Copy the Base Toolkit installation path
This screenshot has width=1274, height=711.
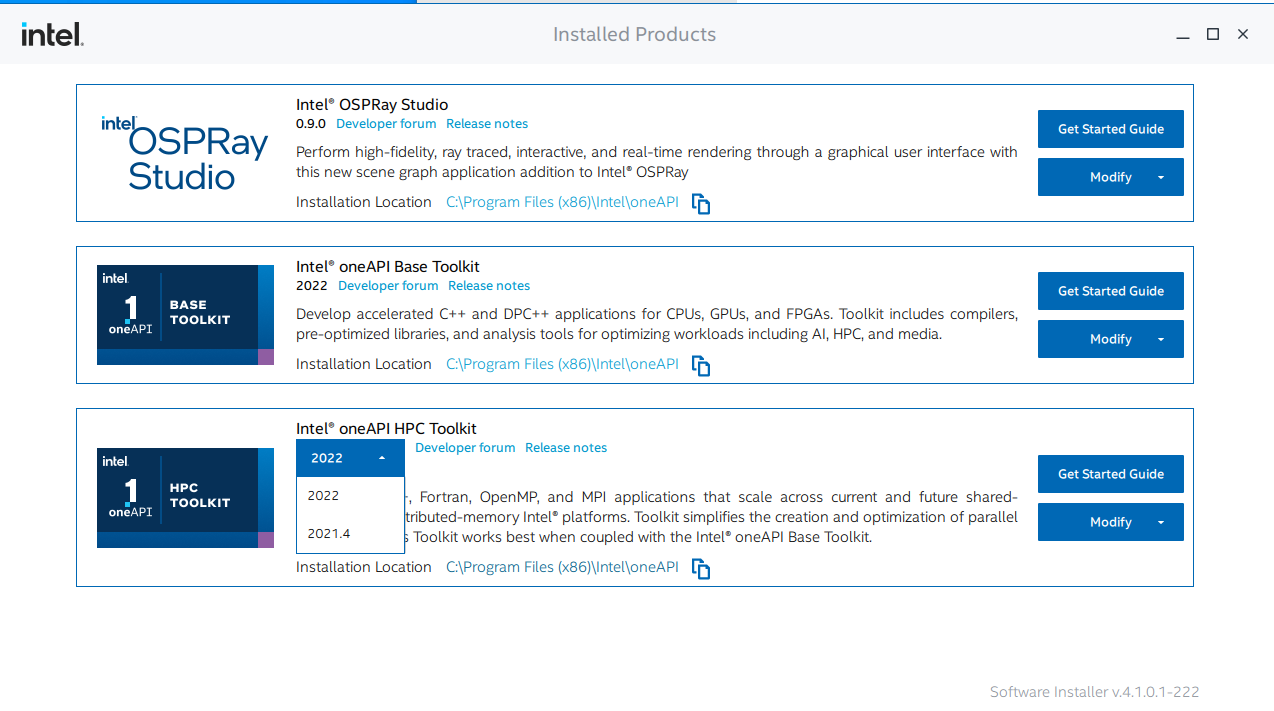(700, 365)
